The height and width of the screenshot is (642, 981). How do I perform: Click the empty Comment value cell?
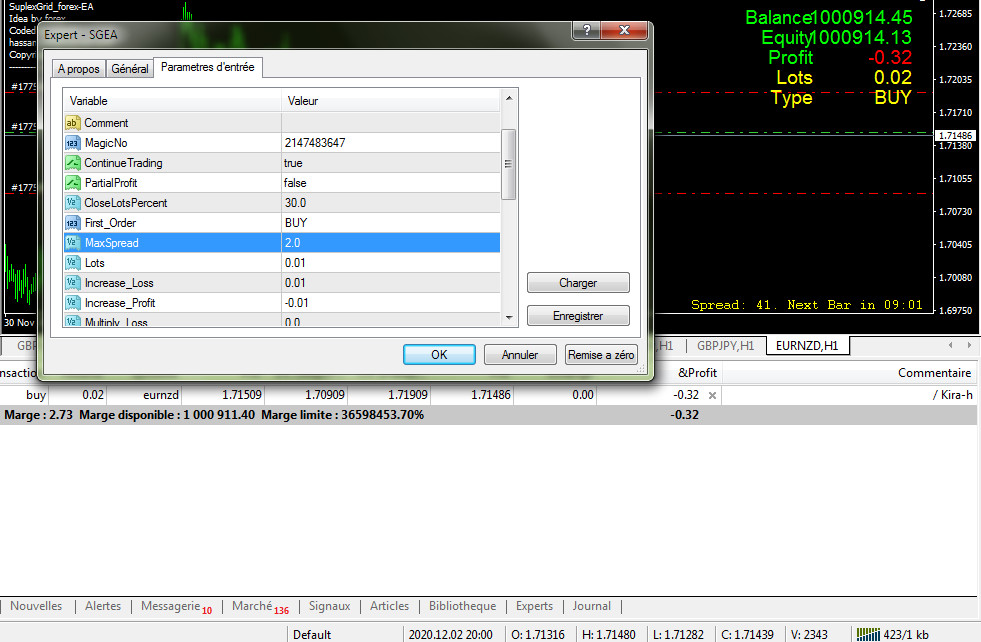tap(390, 123)
